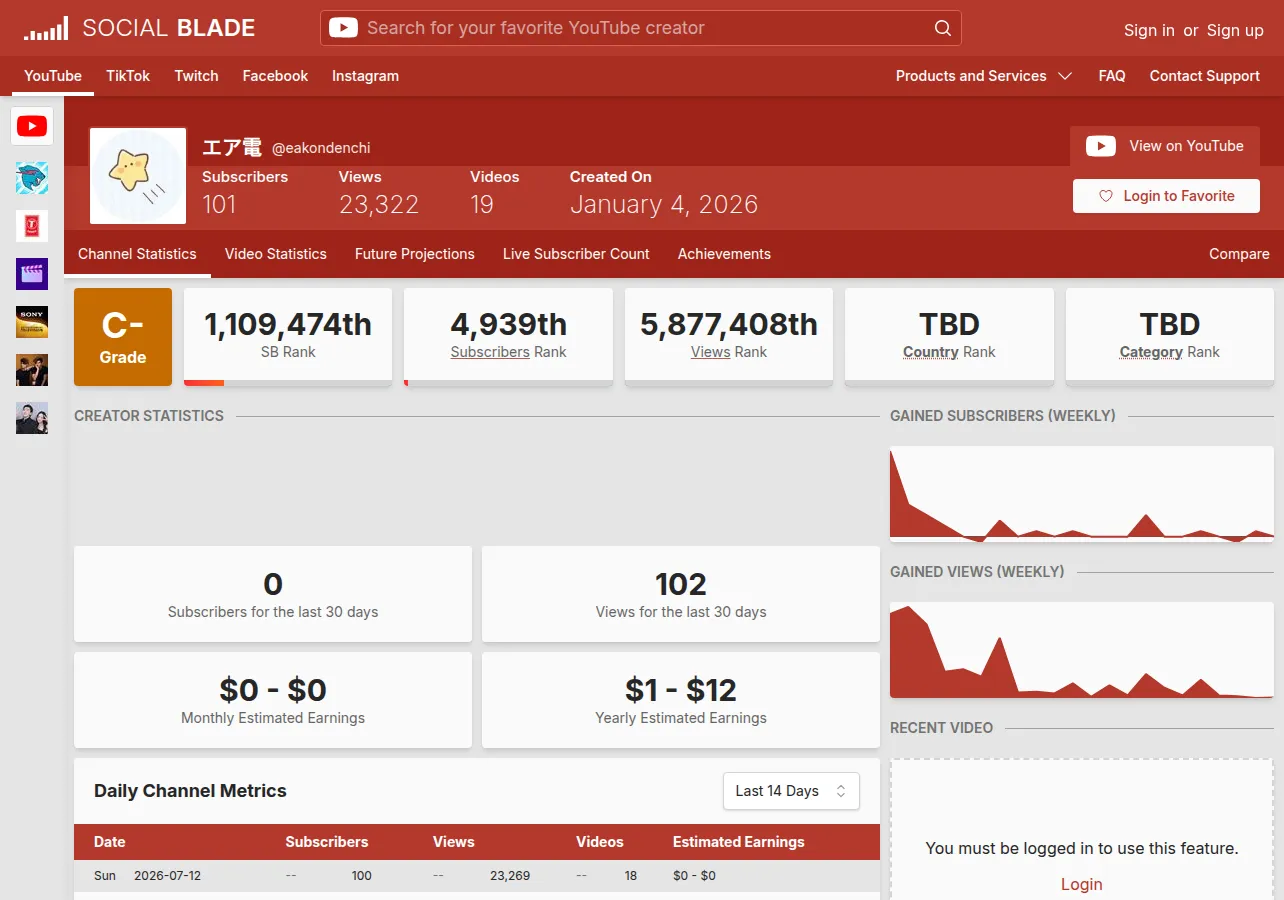
Task: Click the TBD Country Rank card
Action: tap(950, 336)
